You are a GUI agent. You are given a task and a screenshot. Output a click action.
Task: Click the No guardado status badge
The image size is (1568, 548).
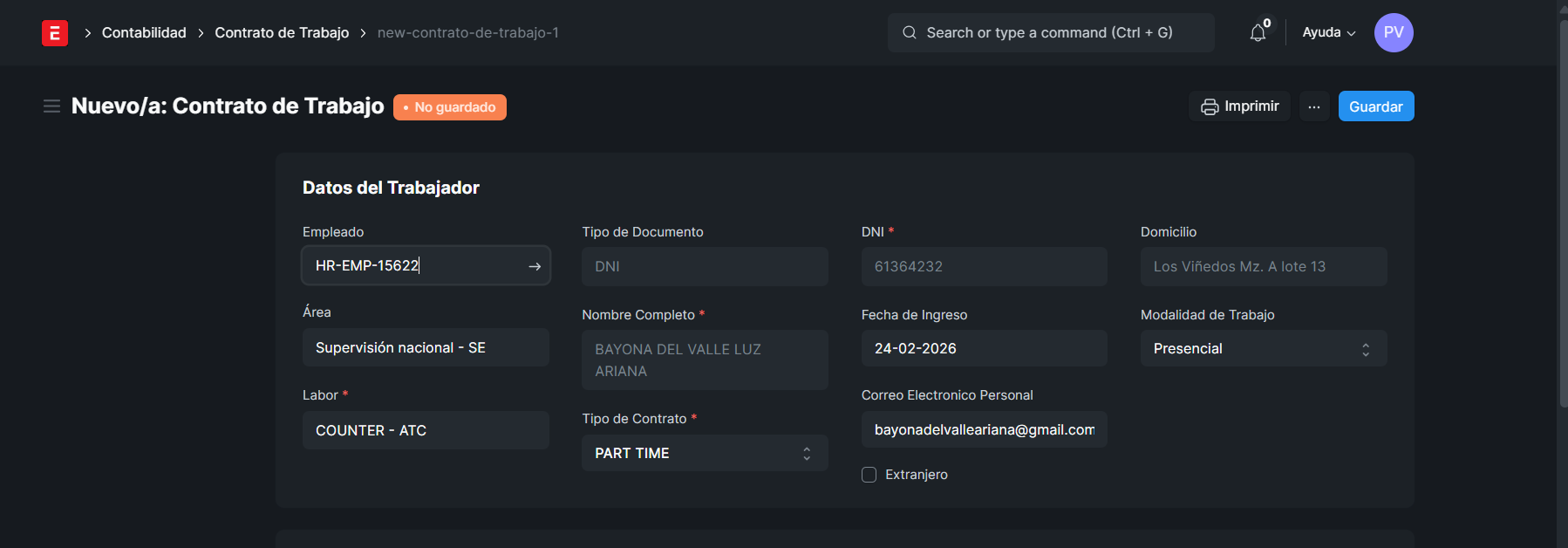[x=449, y=107]
